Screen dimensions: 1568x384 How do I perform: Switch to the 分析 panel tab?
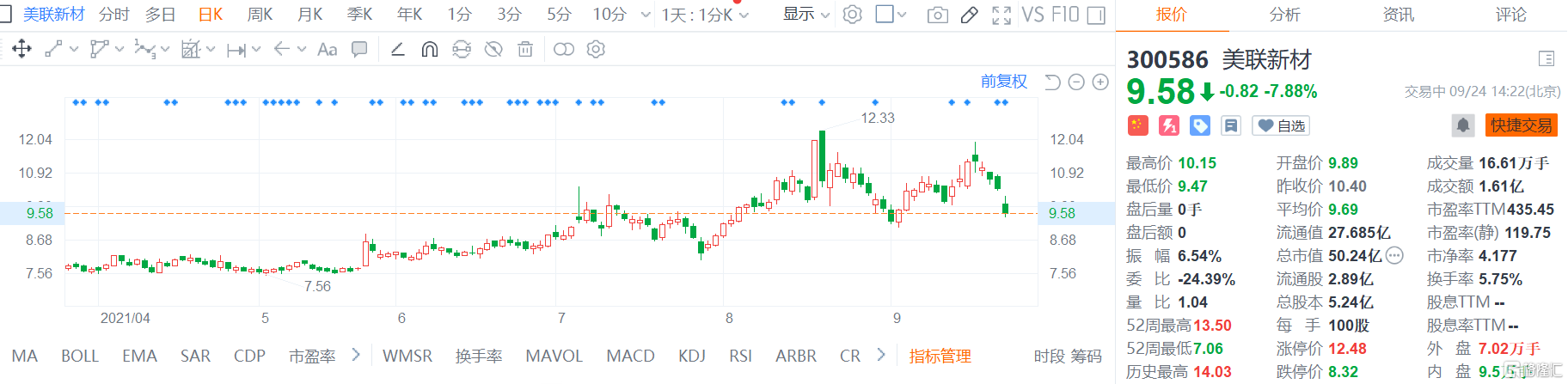coord(1284,15)
